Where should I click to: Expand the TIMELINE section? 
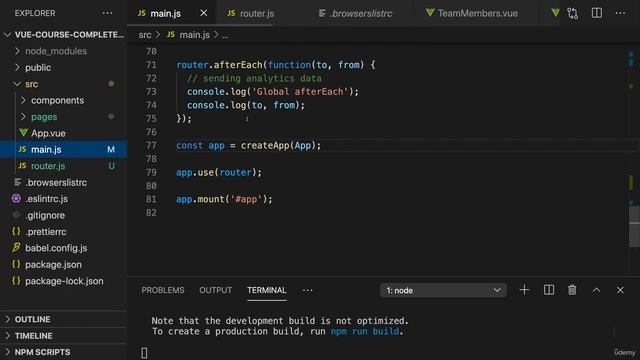coord(64,336)
